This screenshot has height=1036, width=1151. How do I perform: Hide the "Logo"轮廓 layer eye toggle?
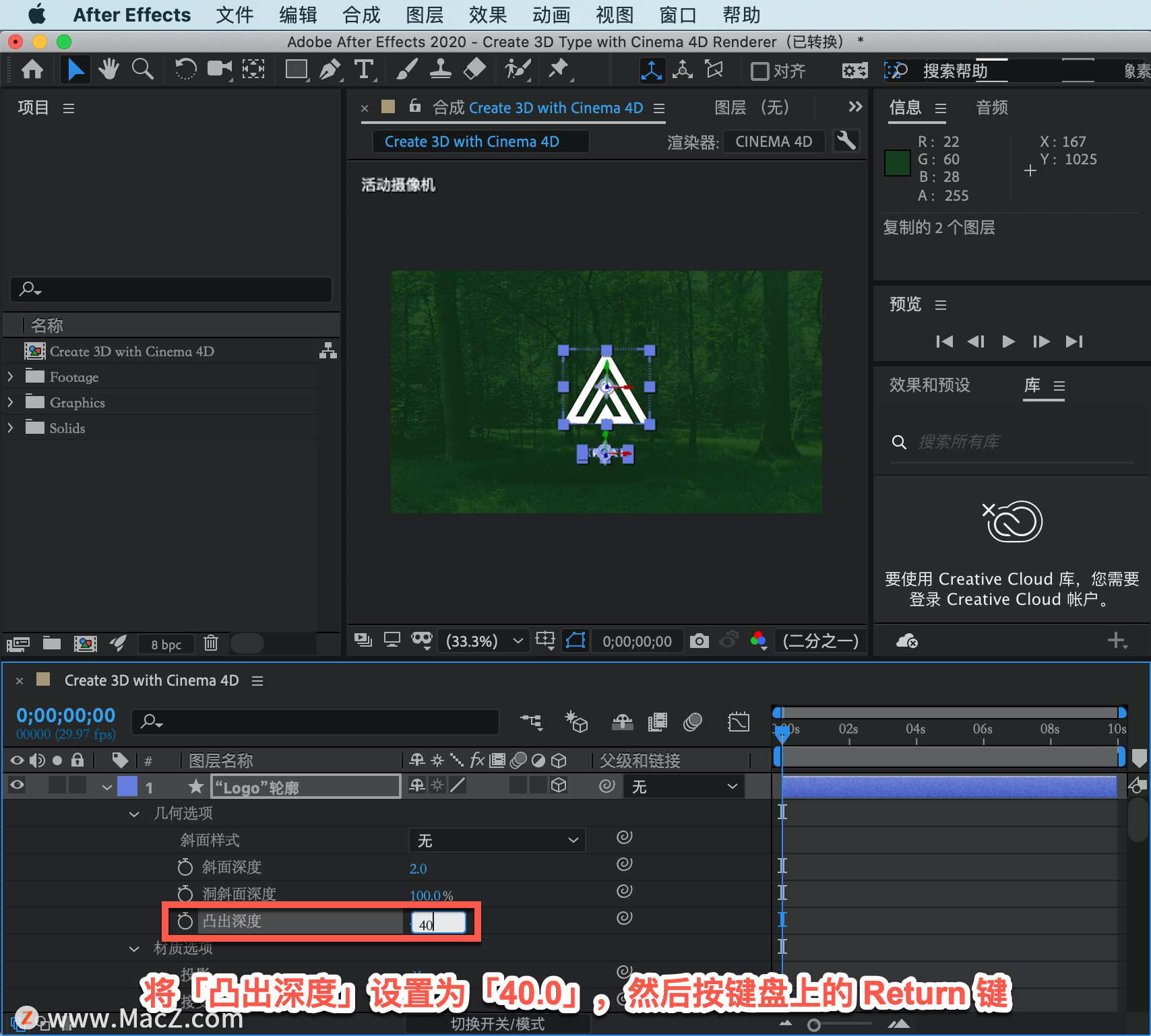17,785
